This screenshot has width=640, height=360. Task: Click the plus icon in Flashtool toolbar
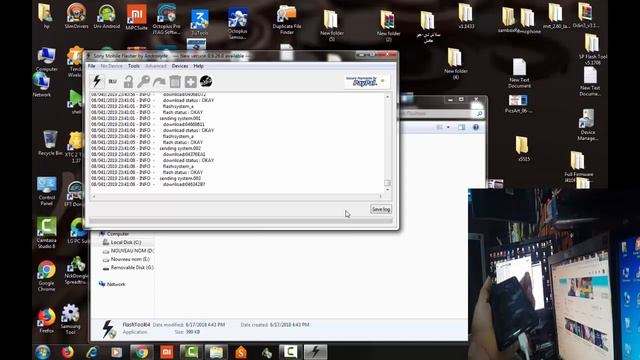191,82
